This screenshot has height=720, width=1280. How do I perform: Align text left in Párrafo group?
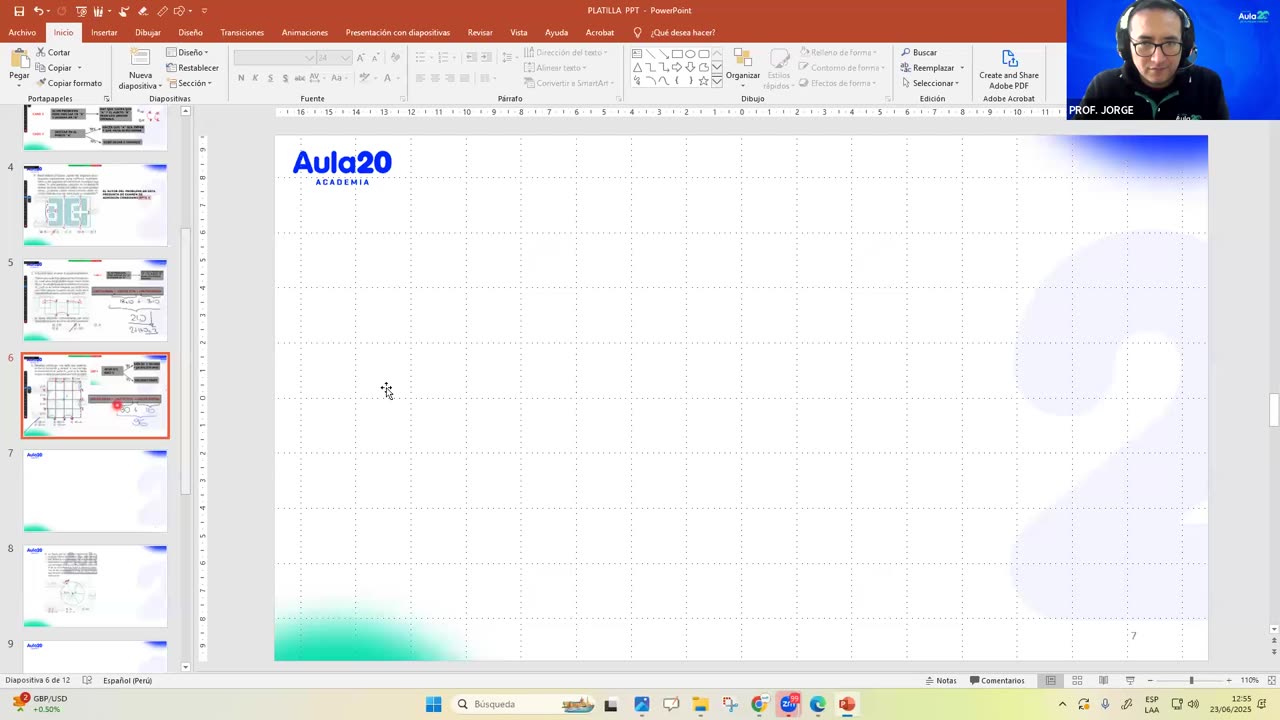(420, 78)
